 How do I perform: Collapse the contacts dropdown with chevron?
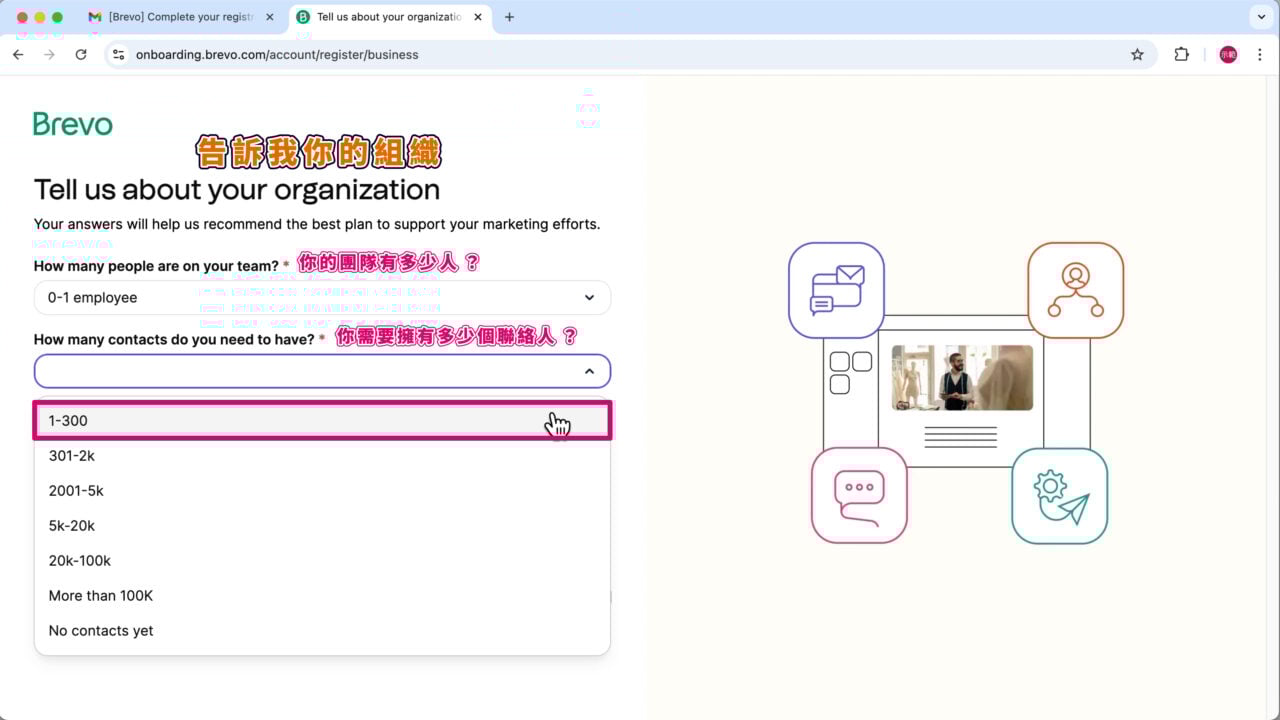pos(589,371)
